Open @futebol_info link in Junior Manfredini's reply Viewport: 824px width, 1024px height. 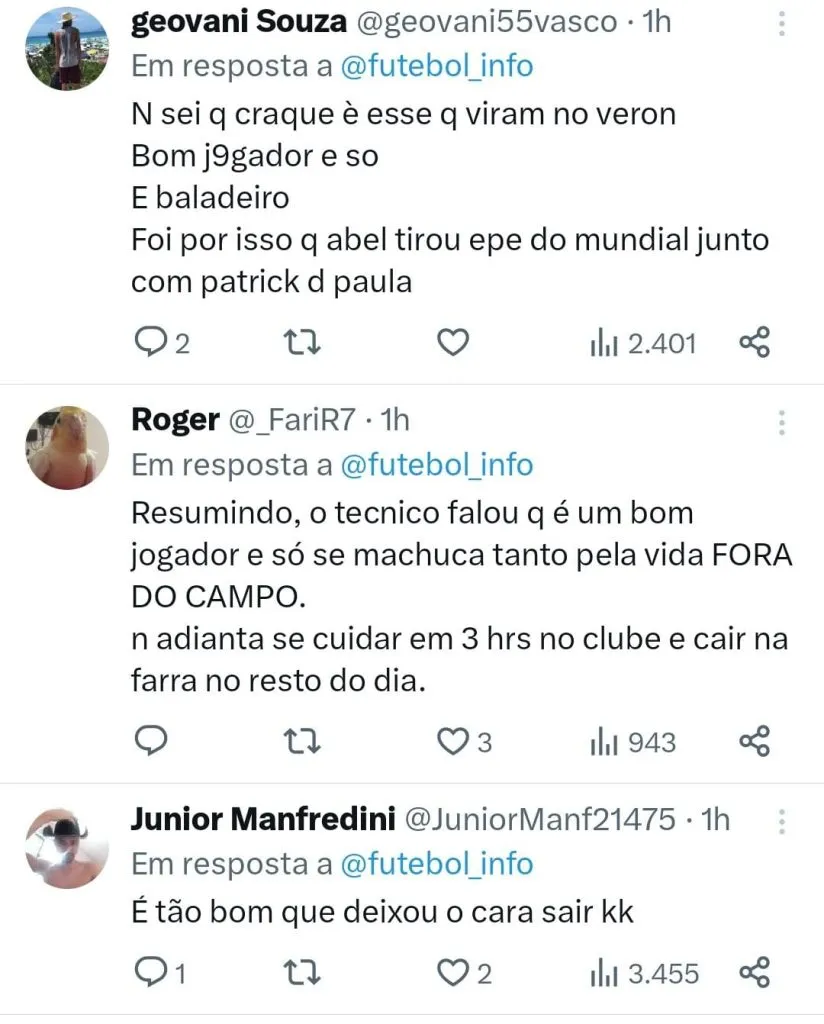tap(436, 864)
